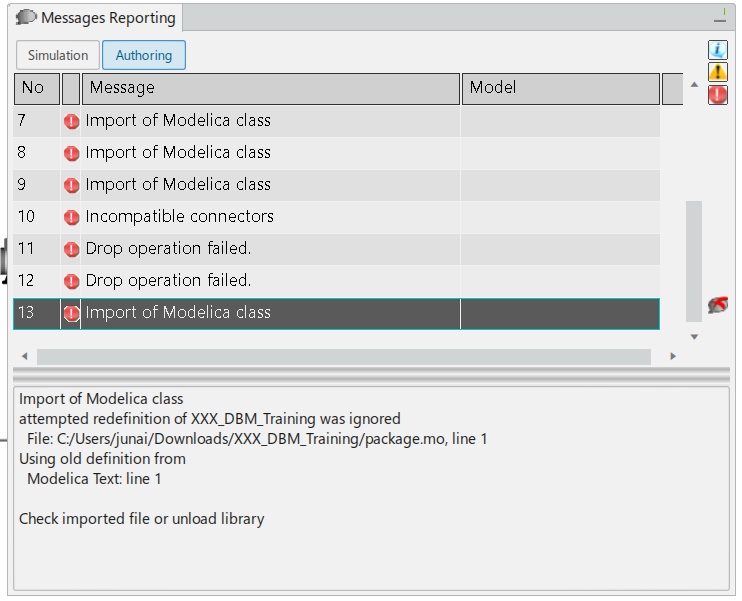Toggle the error messages filter icon
This screenshot has height=601, width=742.
coord(717,95)
